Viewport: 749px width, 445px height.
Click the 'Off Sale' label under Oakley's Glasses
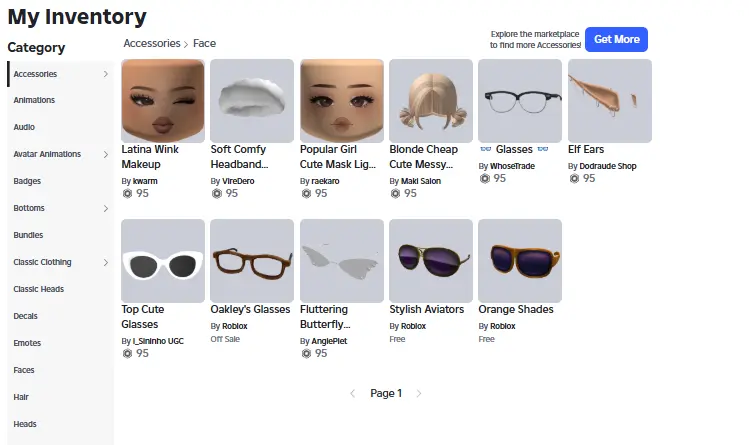pos(225,339)
